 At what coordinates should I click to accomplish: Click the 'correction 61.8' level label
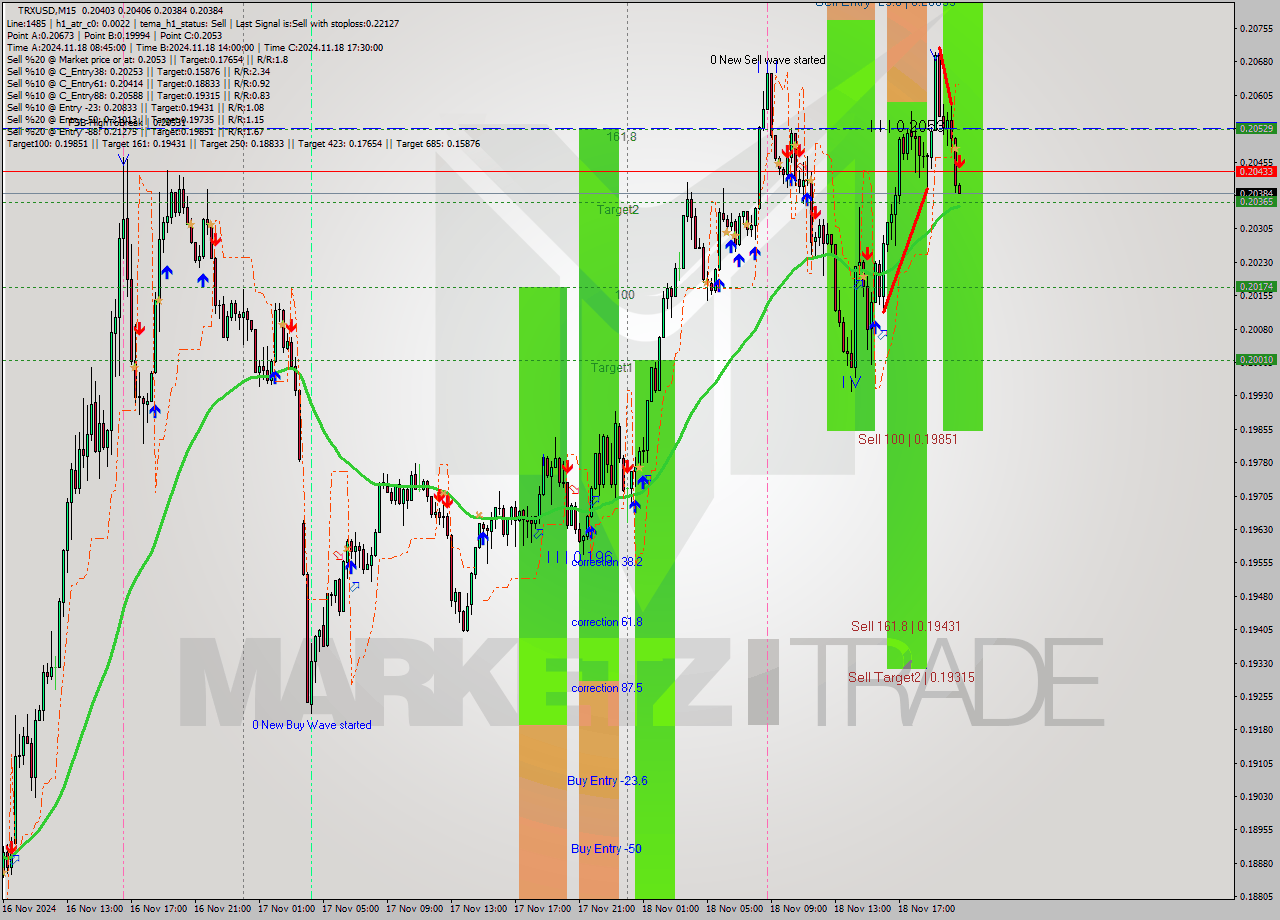point(607,622)
